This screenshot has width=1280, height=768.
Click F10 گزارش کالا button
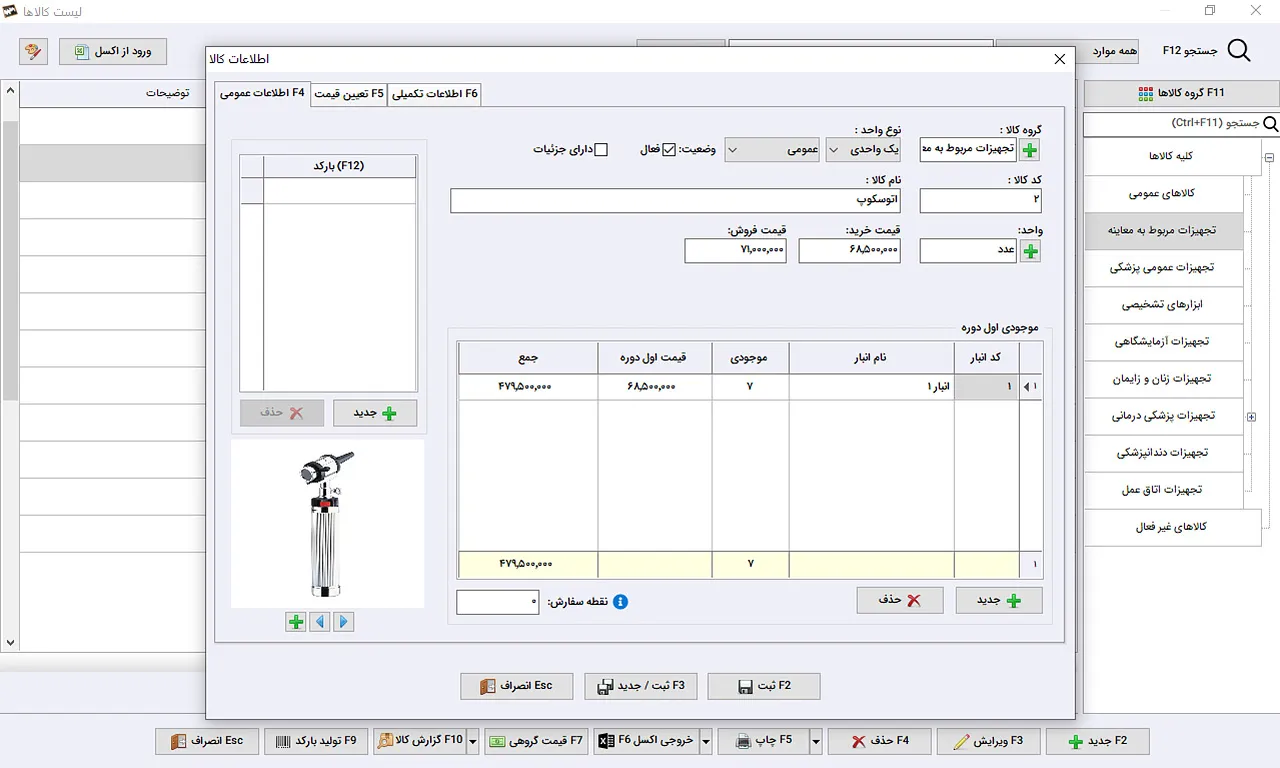click(420, 741)
